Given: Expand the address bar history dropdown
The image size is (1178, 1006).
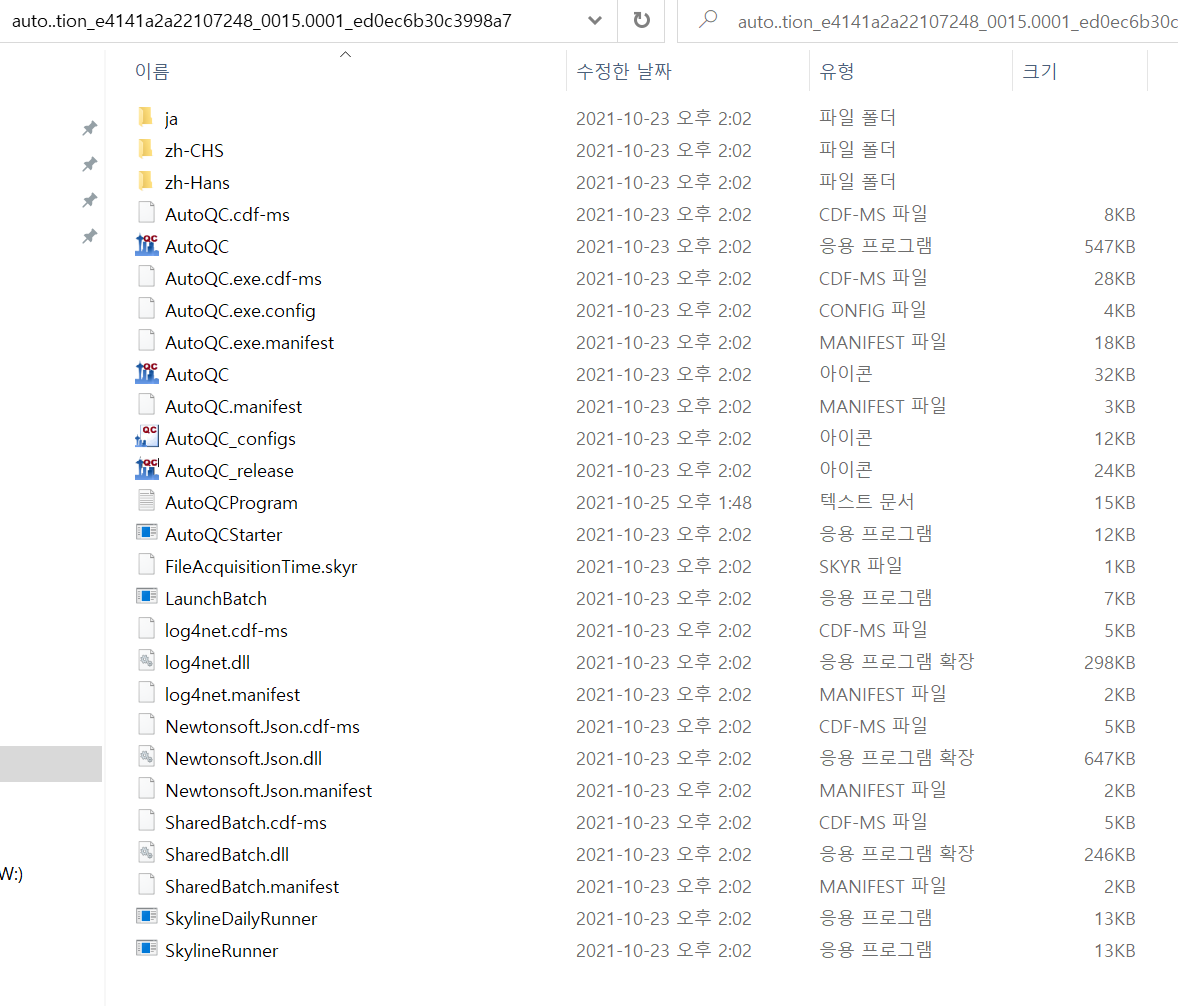Looking at the screenshot, I should pos(596,21).
